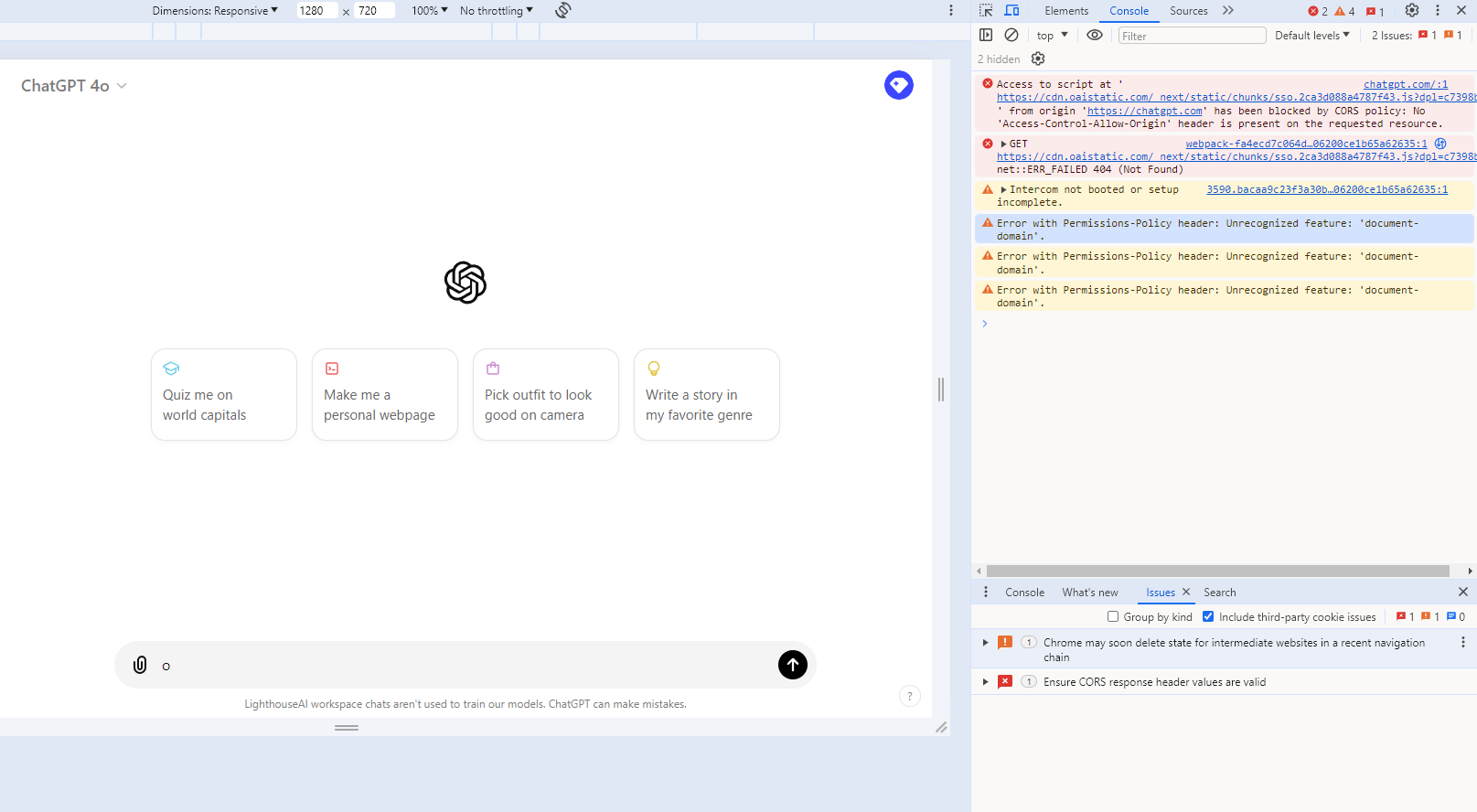Open the customize DevTools three-dot menu
The image size is (1477, 812).
1438,10
